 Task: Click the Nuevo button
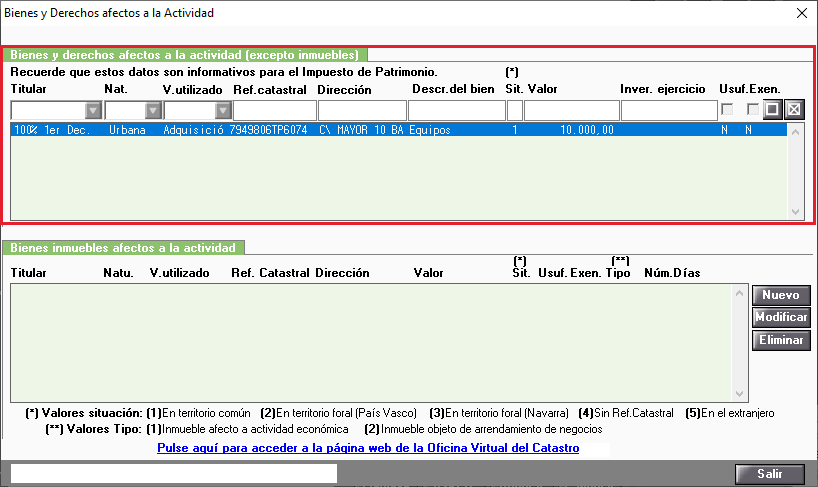coord(781,295)
